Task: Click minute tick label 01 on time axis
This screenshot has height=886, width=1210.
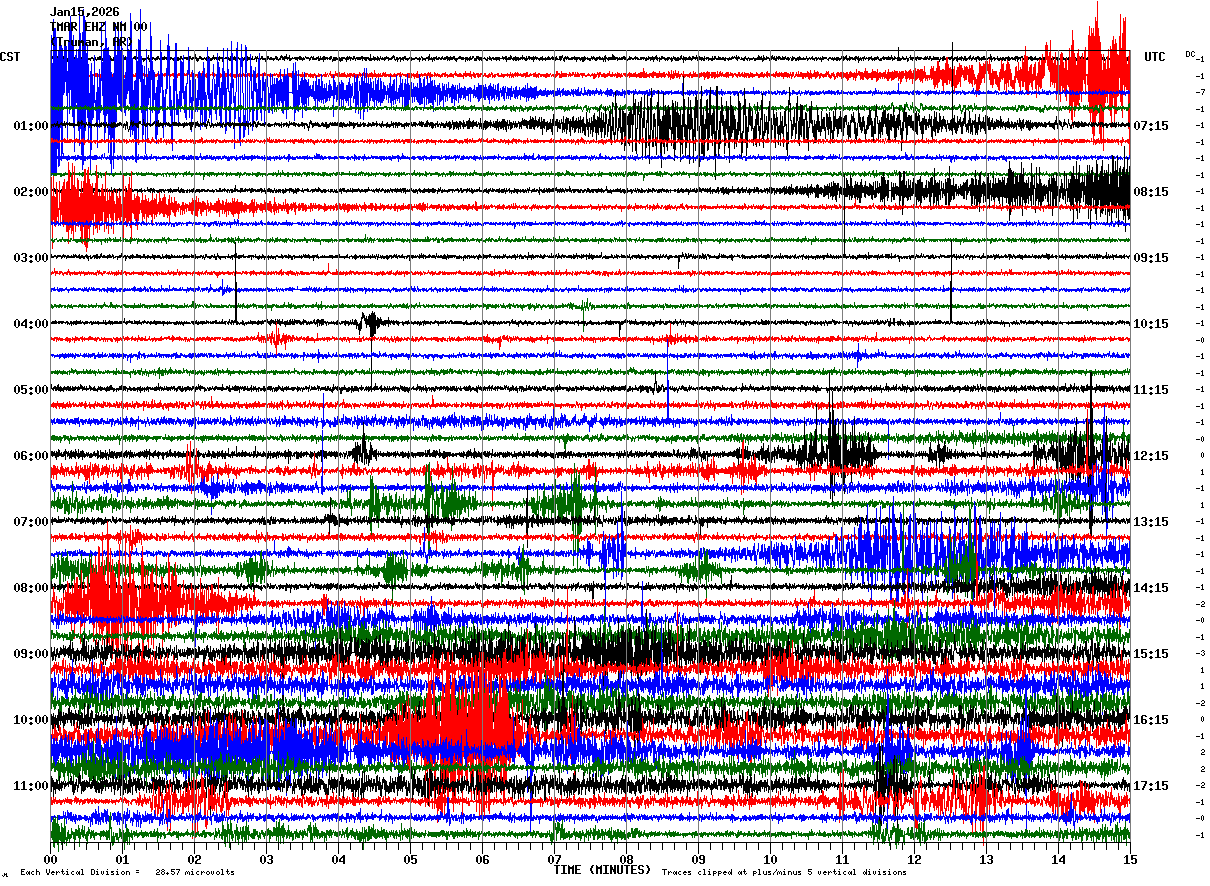Action: tap(123, 859)
